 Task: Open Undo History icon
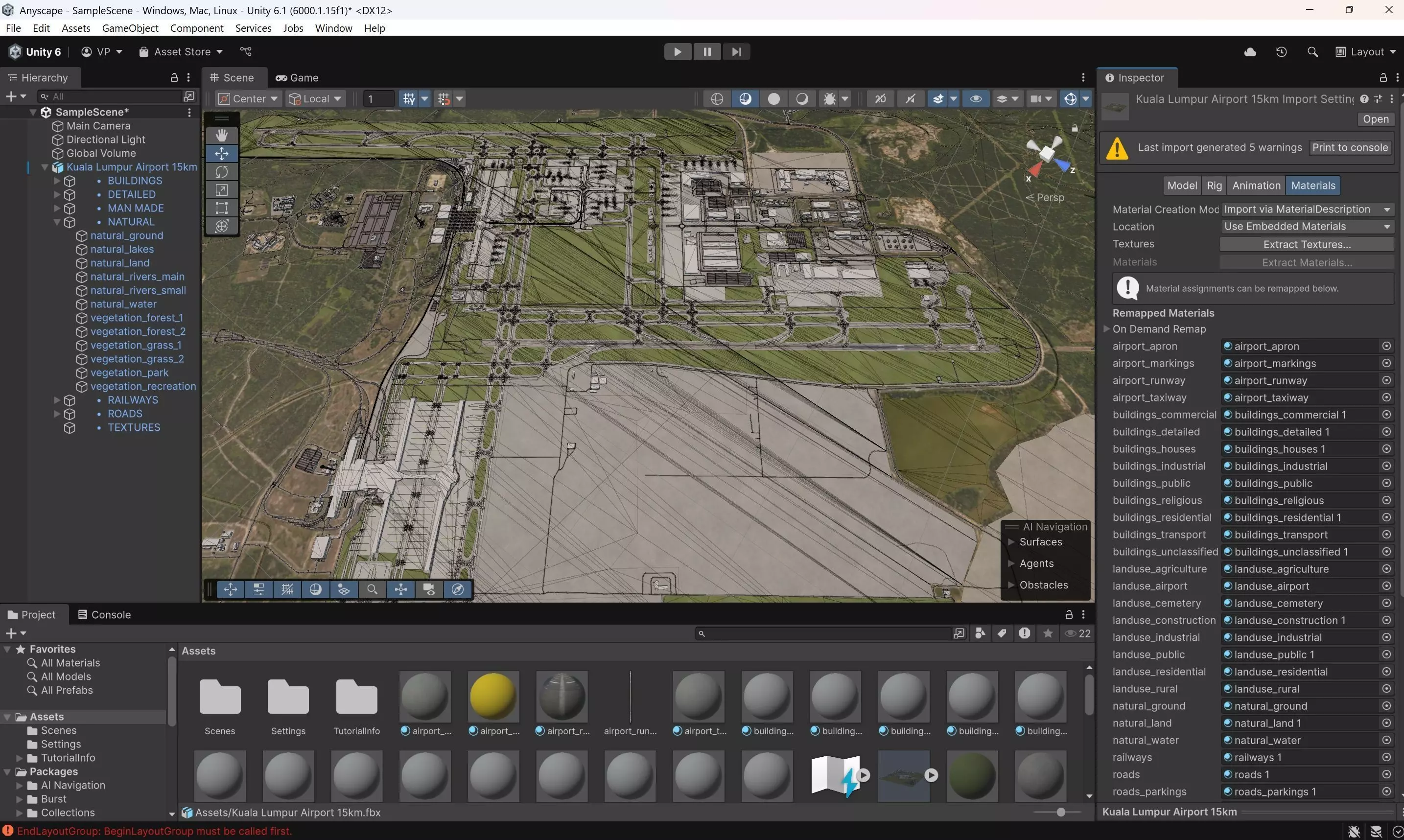(x=1281, y=52)
